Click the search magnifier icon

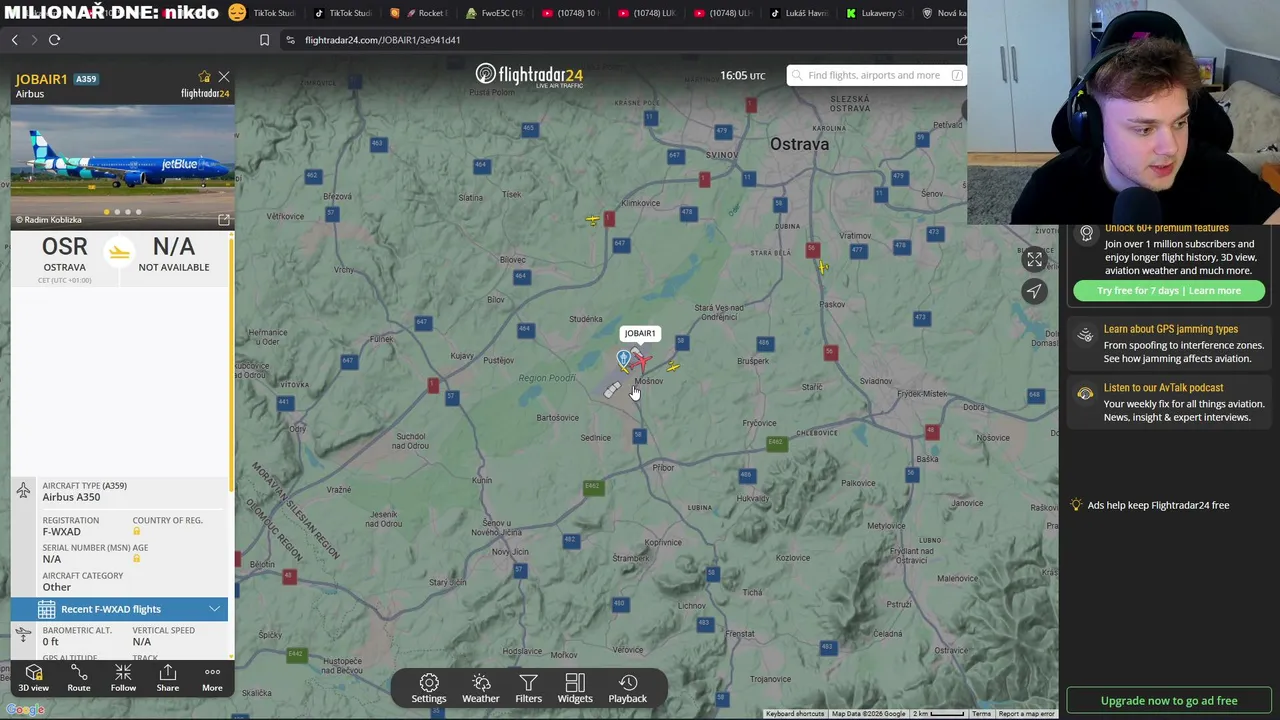click(797, 75)
